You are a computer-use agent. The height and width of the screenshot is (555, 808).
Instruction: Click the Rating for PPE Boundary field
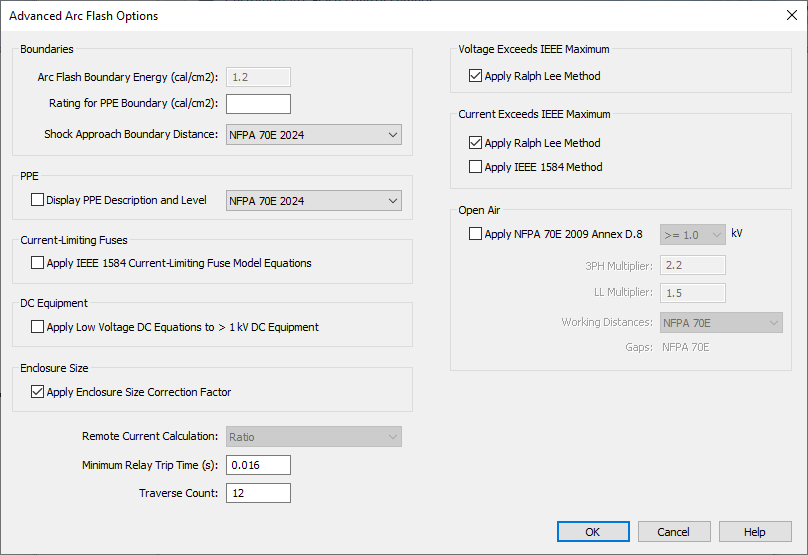[x=258, y=104]
